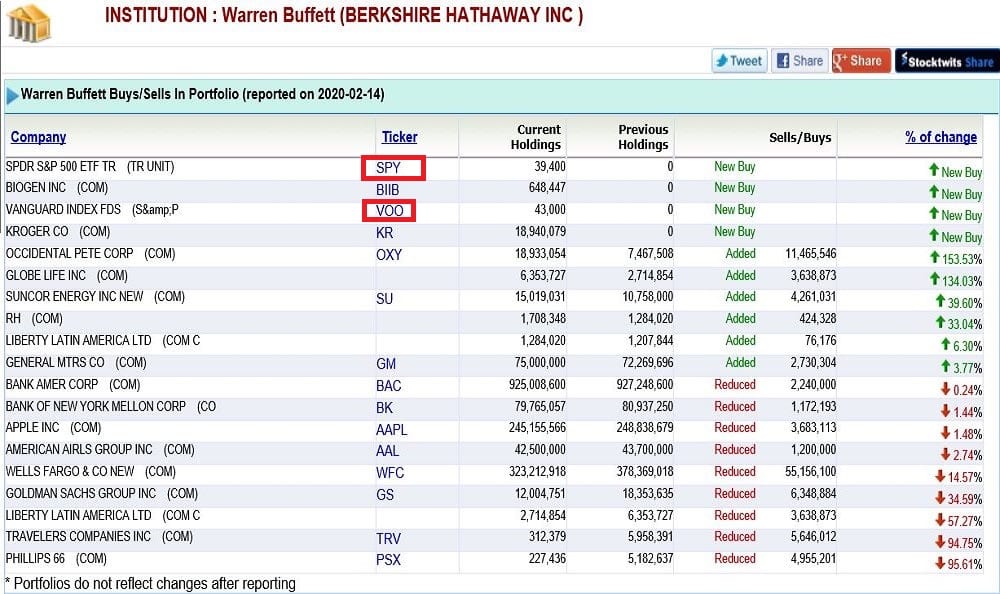Viewport: 1000px width, 594px height.
Task: Select the SUNCOR ENERGY INC NEW company name
Action: [x=74, y=297]
